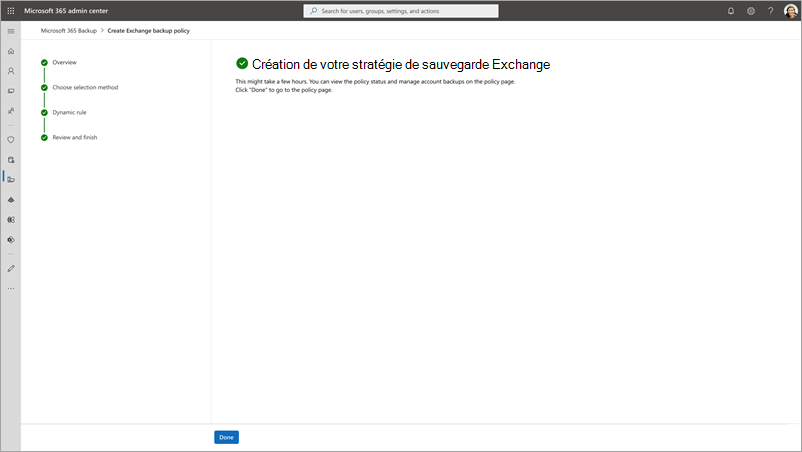Image resolution: width=802 pixels, height=452 pixels.
Task: Open Teams and groups people icon
Action: (11, 111)
